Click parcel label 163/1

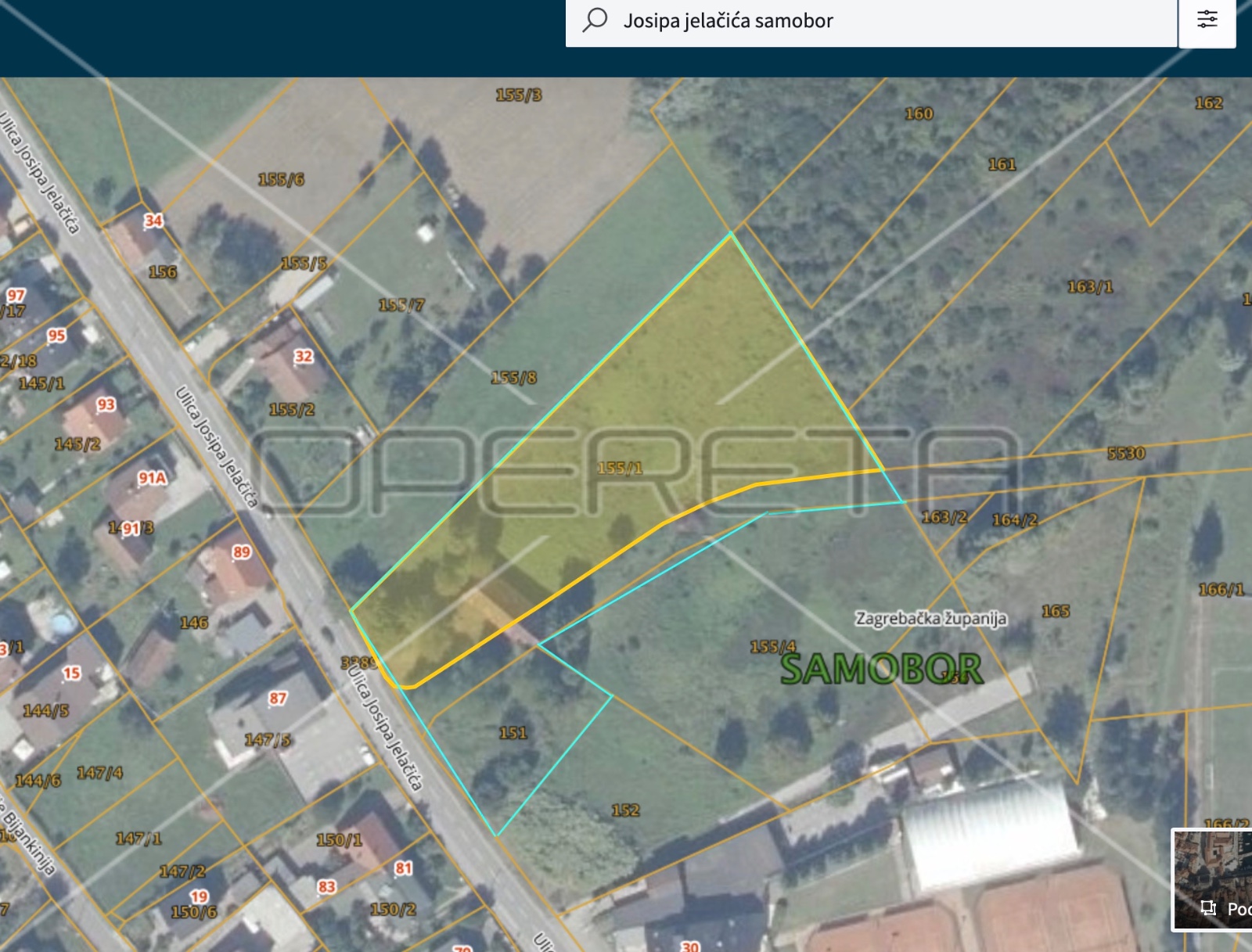[x=1090, y=287]
